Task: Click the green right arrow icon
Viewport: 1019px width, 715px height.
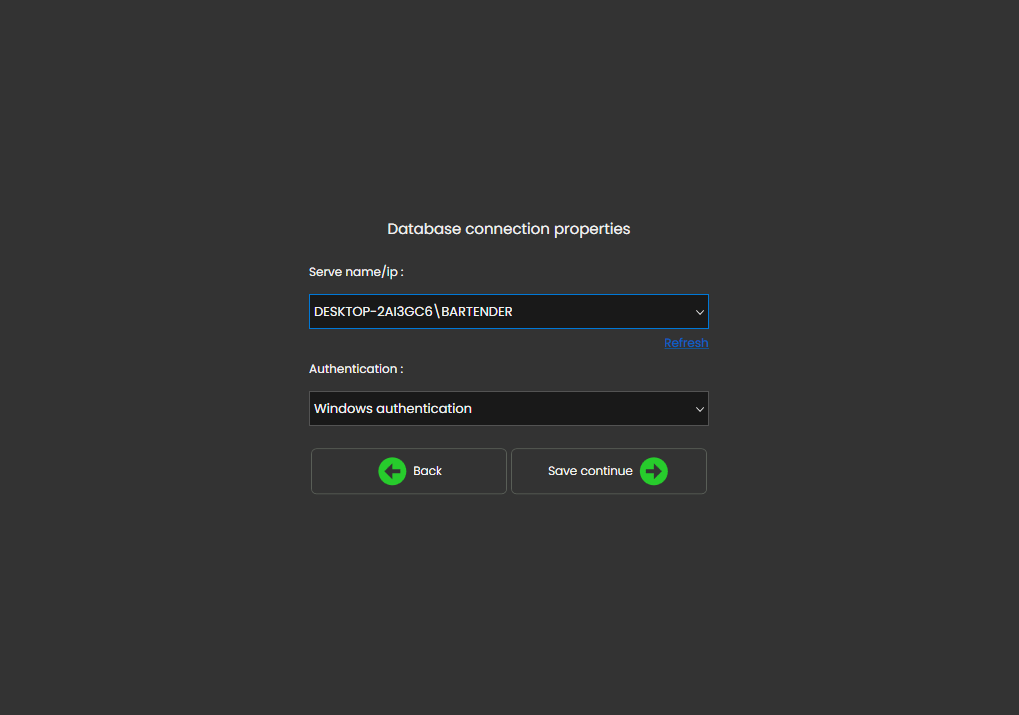Action: click(x=654, y=471)
